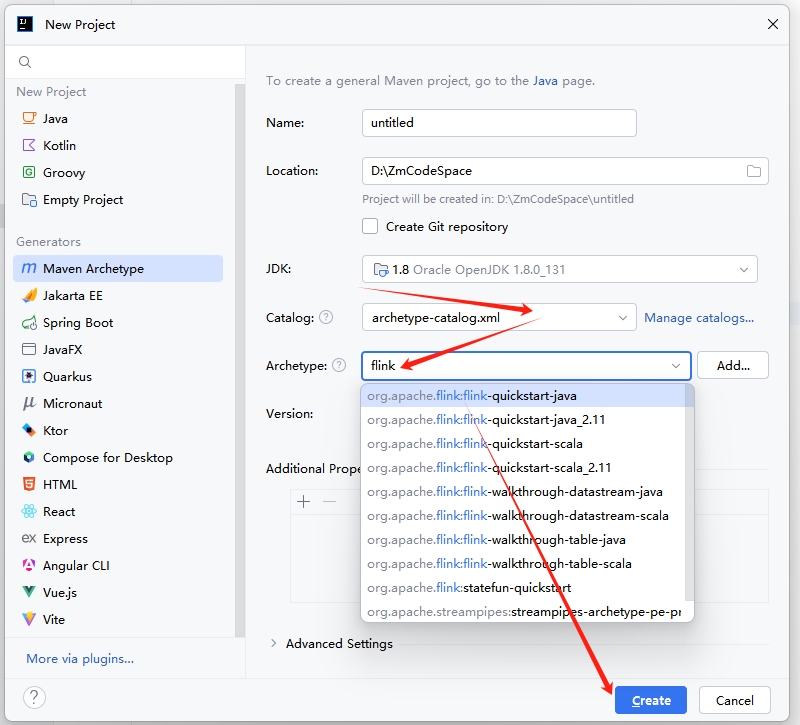
Task: Click the Angular CLI generator icon
Action: [29, 565]
